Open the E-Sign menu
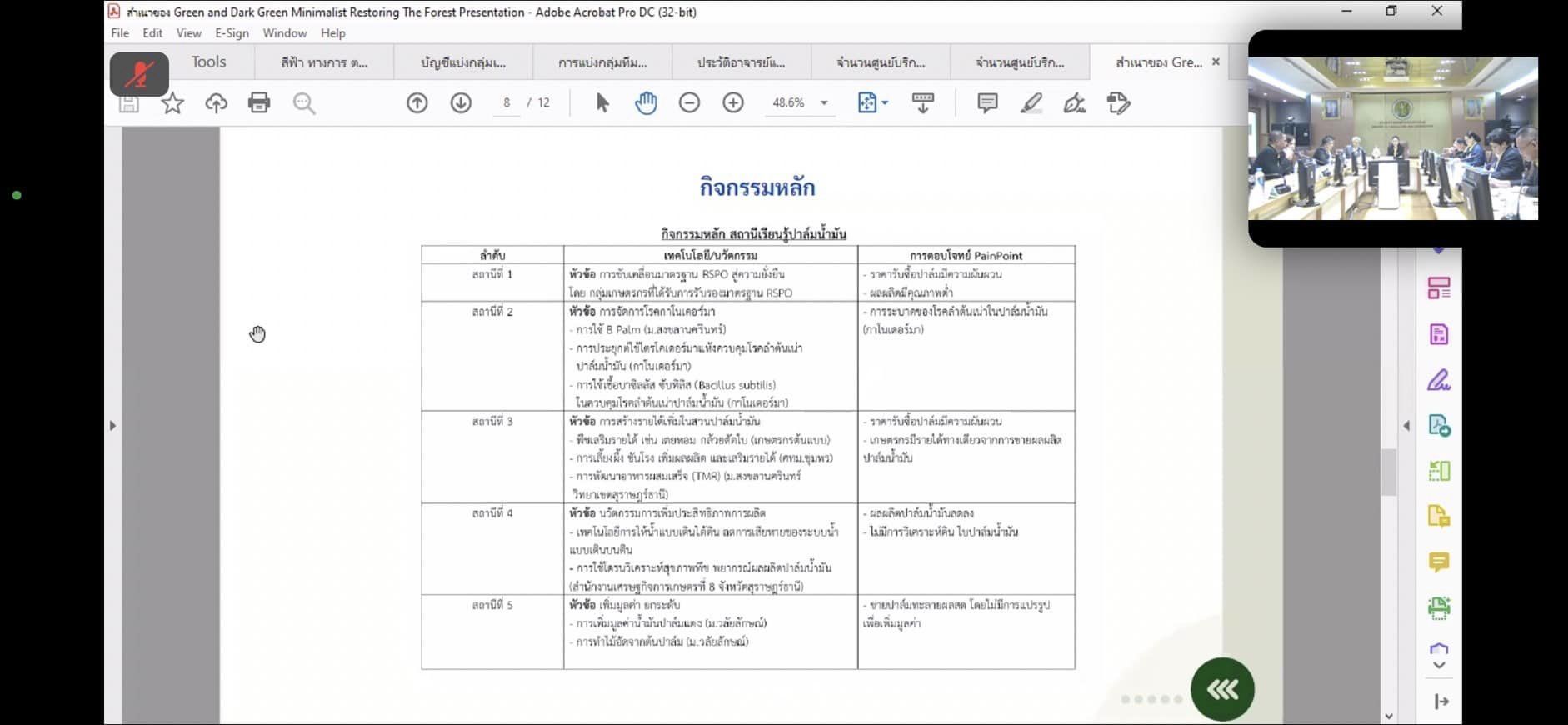1568x725 pixels. pyautogui.click(x=232, y=33)
